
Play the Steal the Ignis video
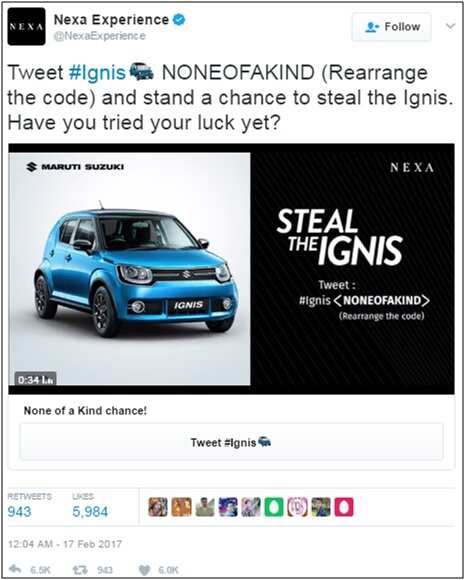click(231, 269)
